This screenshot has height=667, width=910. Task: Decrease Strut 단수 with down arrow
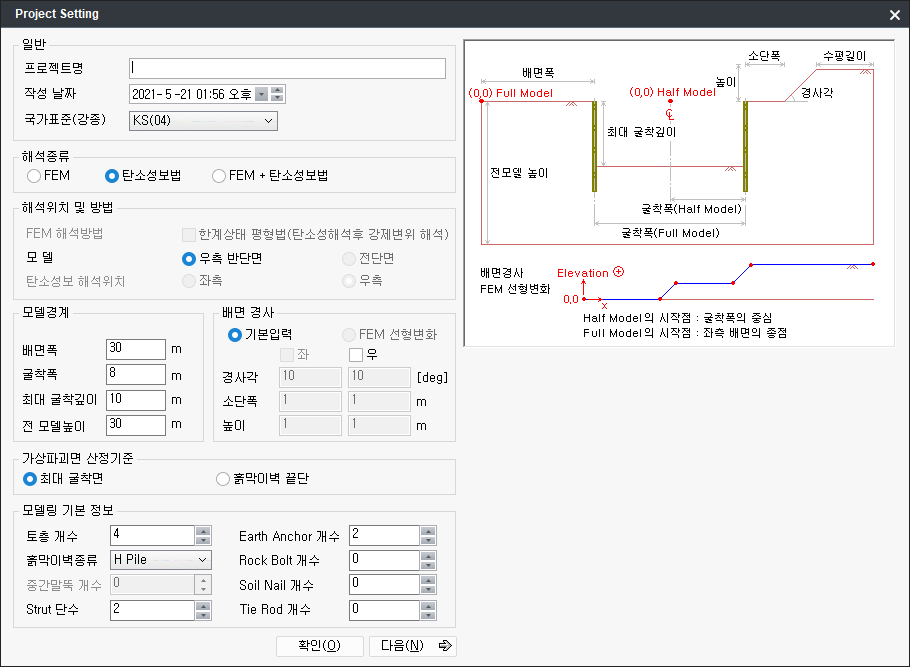pos(203,614)
